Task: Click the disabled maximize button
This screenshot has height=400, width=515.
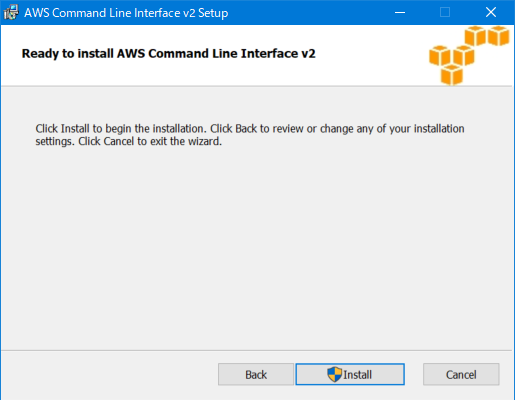Action: (x=445, y=12)
